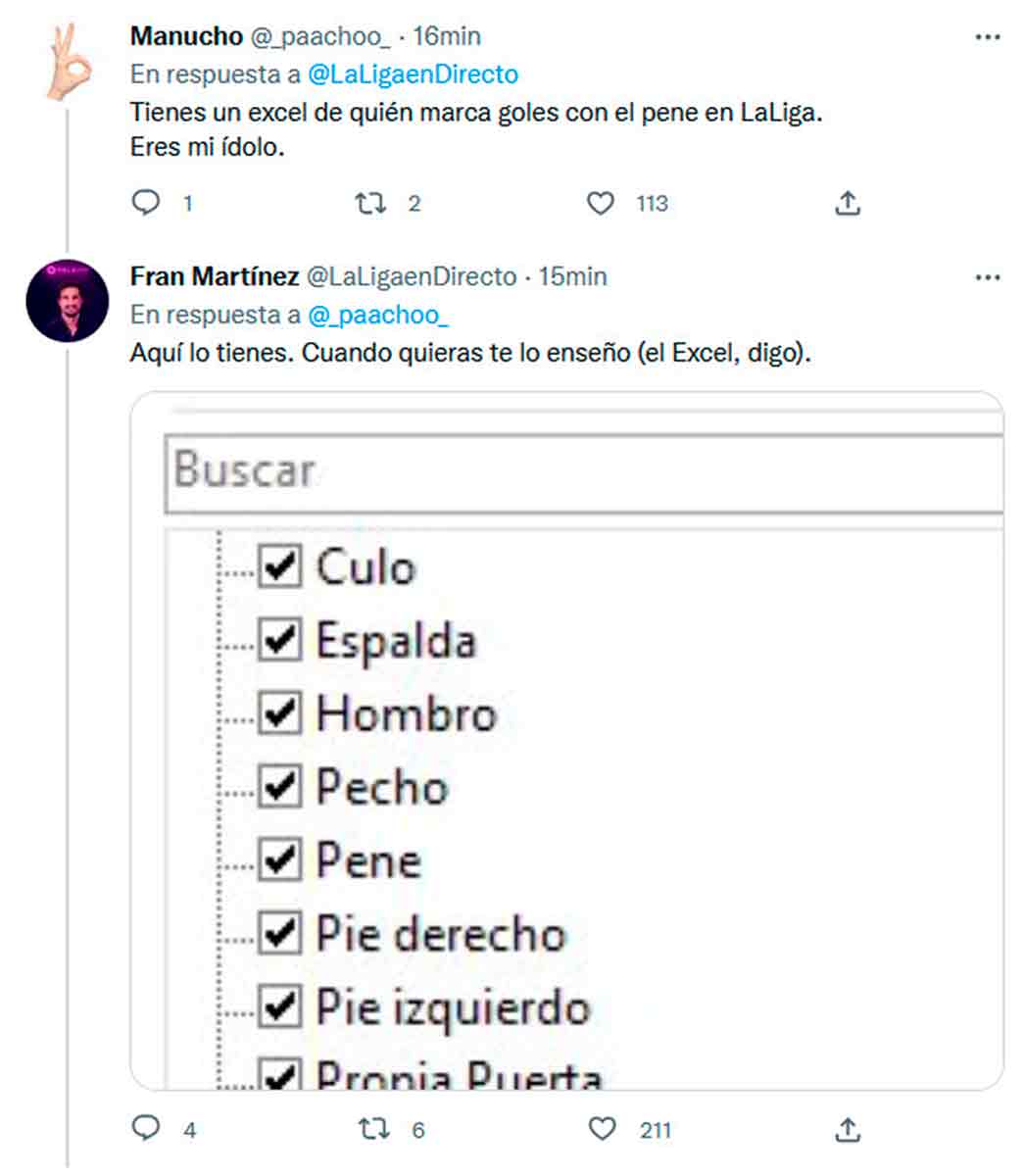
Task: Share Manucho's tweet
Action: tap(848, 203)
